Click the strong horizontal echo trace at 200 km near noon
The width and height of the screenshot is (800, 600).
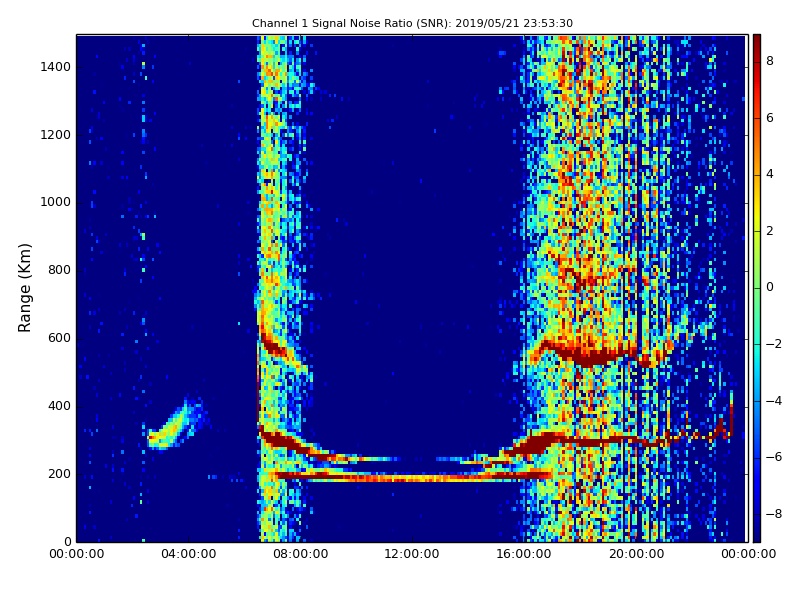pyautogui.click(x=413, y=477)
